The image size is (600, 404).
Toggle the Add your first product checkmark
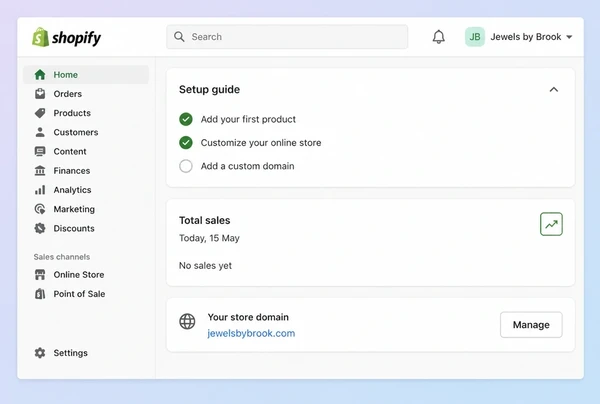(186, 119)
